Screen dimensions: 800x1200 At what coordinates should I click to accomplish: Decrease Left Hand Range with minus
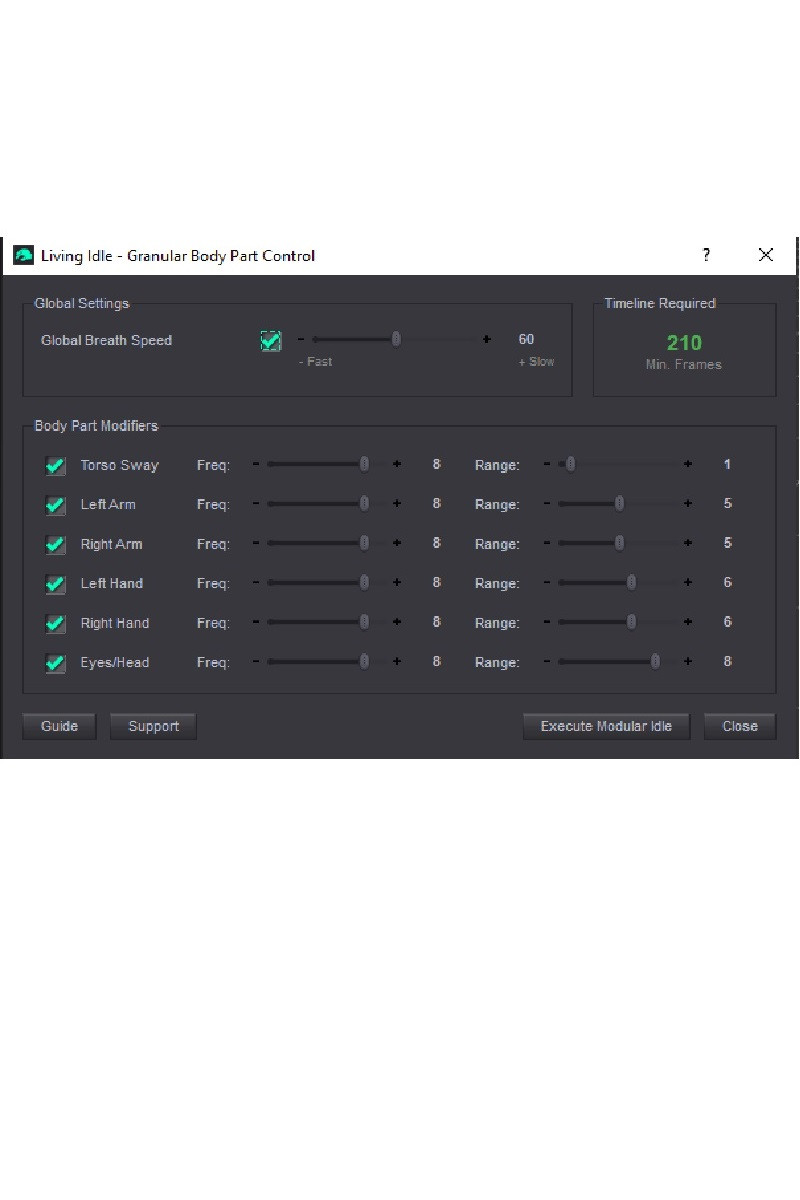click(x=547, y=582)
